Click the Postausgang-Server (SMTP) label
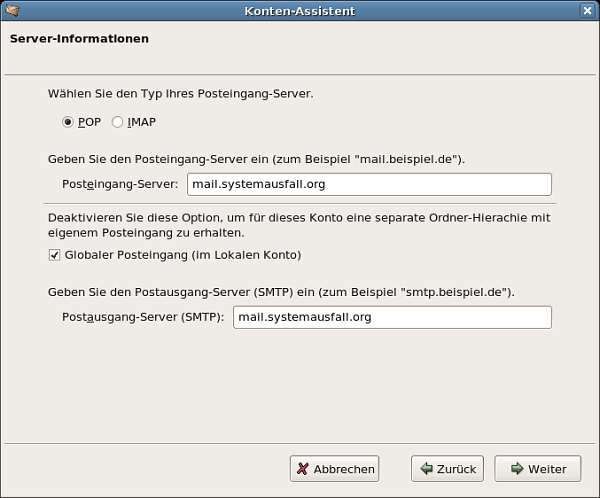 [143, 317]
